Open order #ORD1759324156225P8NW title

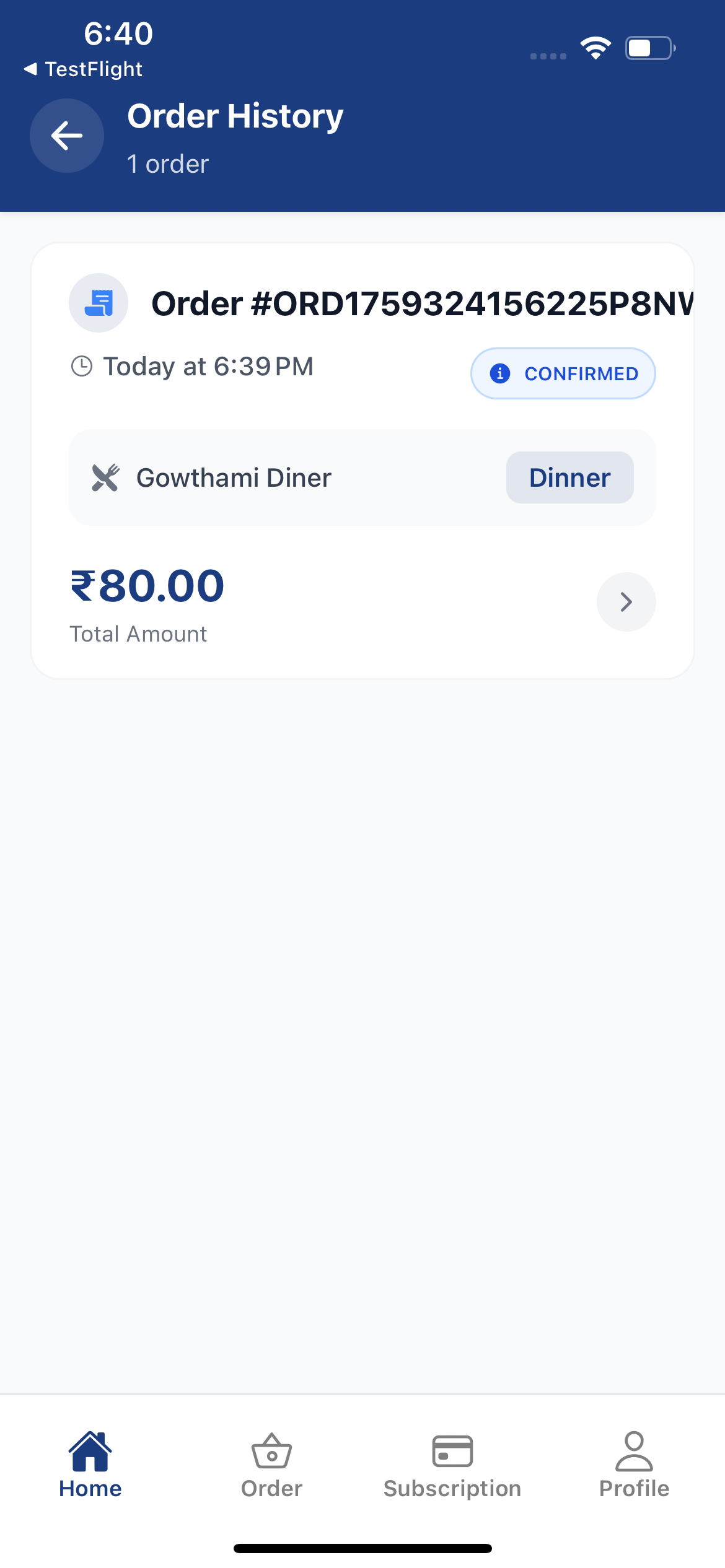click(x=423, y=303)
